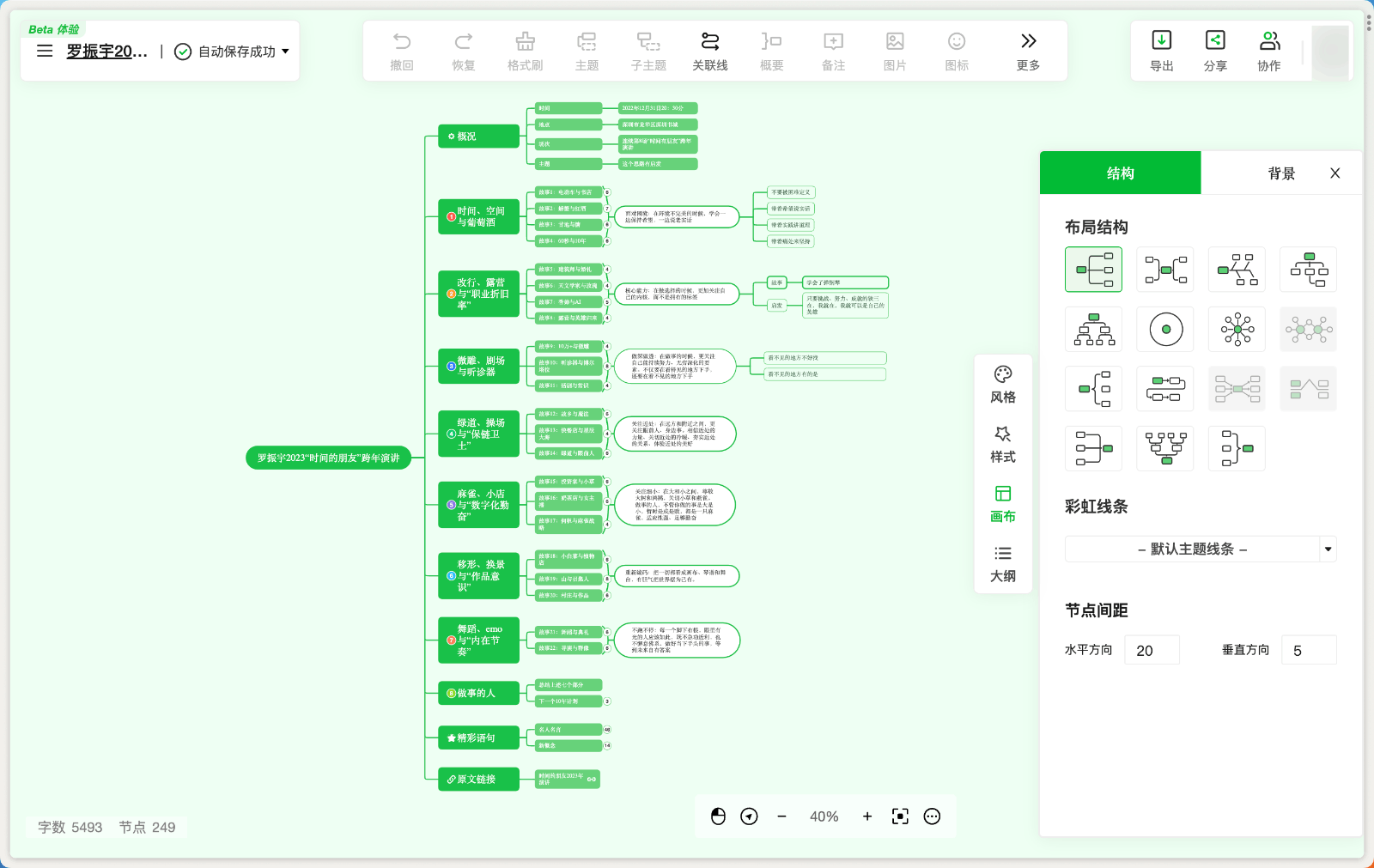Image resolution: width=1374 pixels, height=868 pixels.
Task: Switch to the 结构 tab
Action: 1120,173
